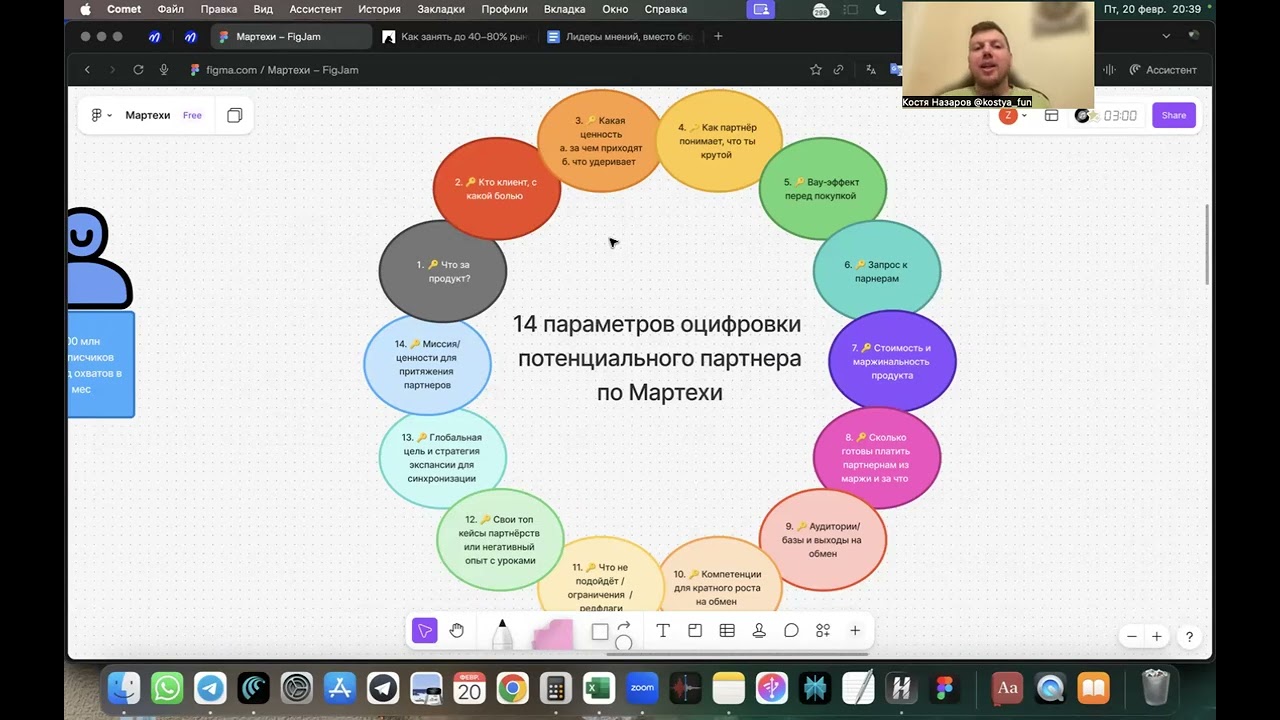Open the Trash in the Dock
The image size is (1280, 720).
click(1155, 688)
